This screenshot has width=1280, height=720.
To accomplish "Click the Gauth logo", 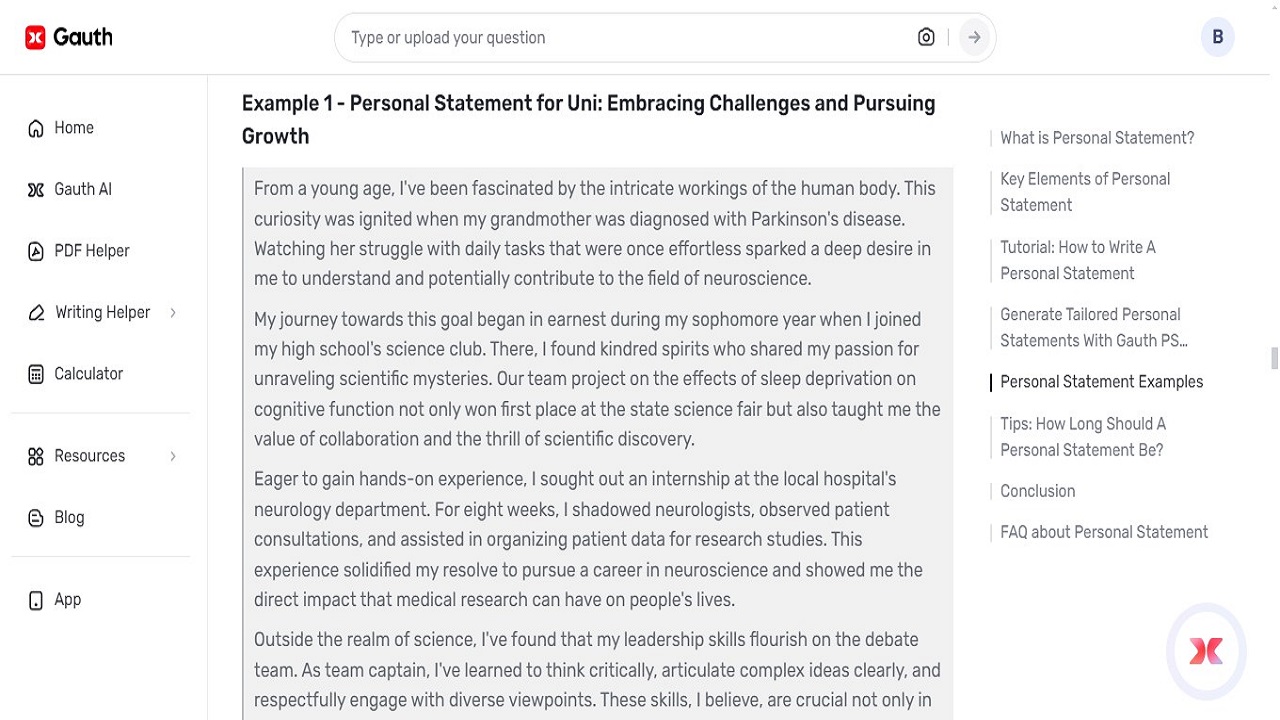I will [68, 36].
